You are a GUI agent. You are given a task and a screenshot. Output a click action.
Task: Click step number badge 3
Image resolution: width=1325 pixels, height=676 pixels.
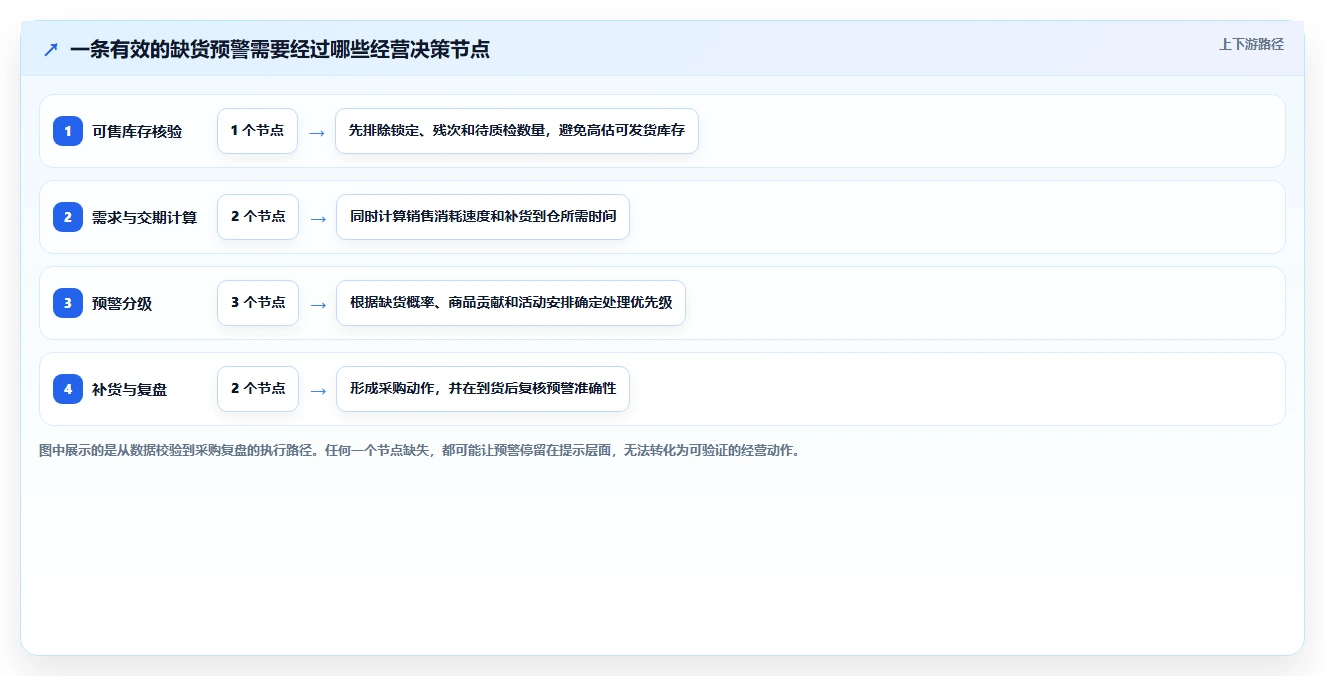click(68, 303)
